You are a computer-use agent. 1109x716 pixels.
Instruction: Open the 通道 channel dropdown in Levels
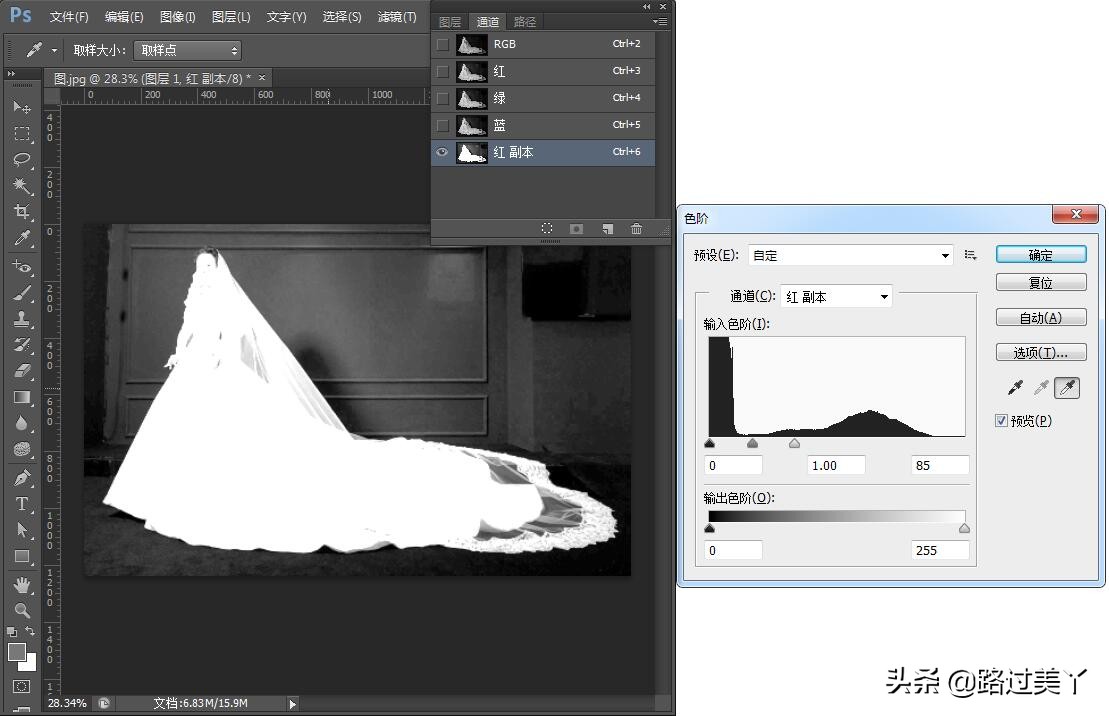coord(836,297)
